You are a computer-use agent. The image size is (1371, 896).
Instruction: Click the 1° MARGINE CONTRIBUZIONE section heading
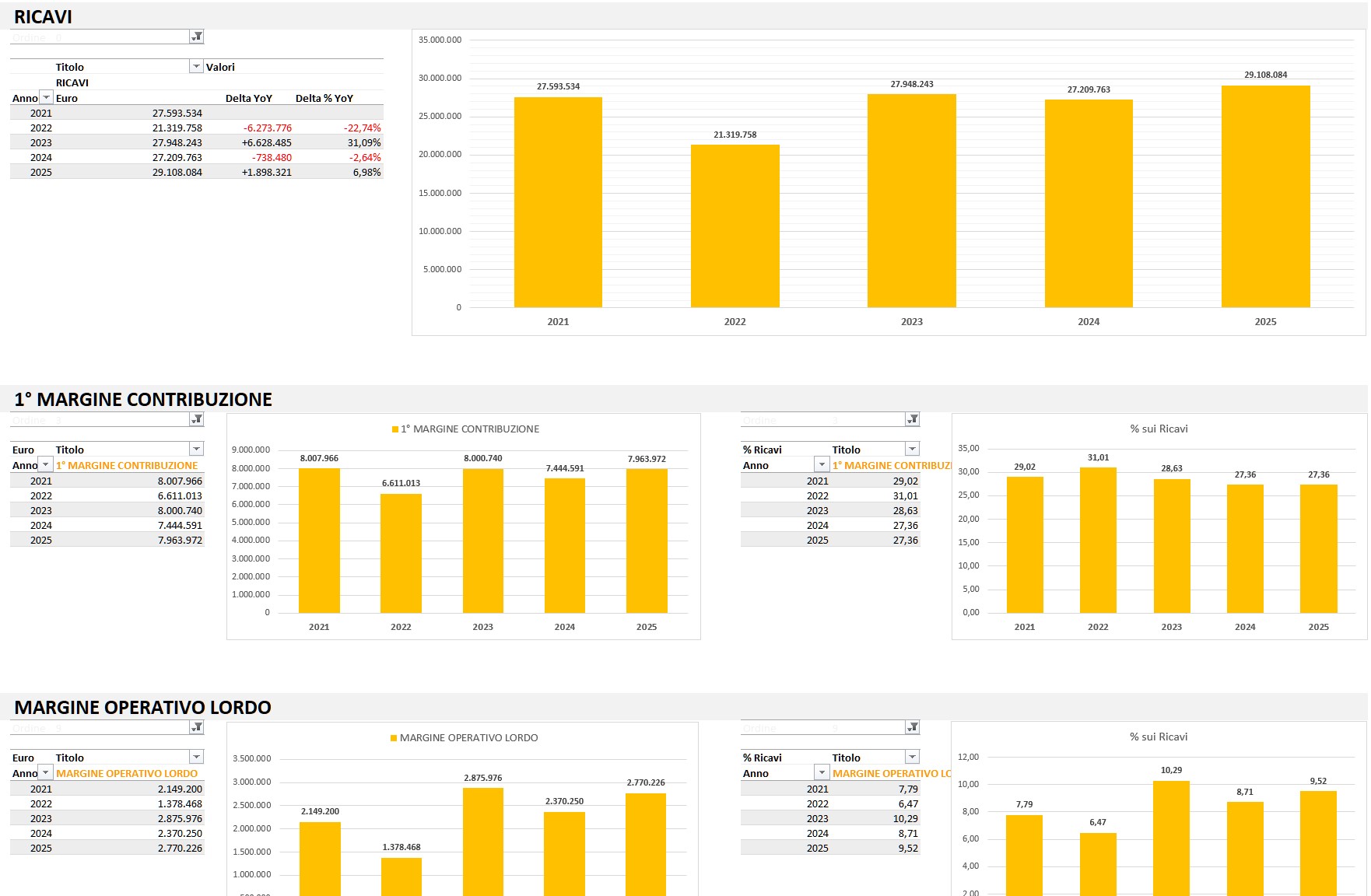tap(143, 399)
